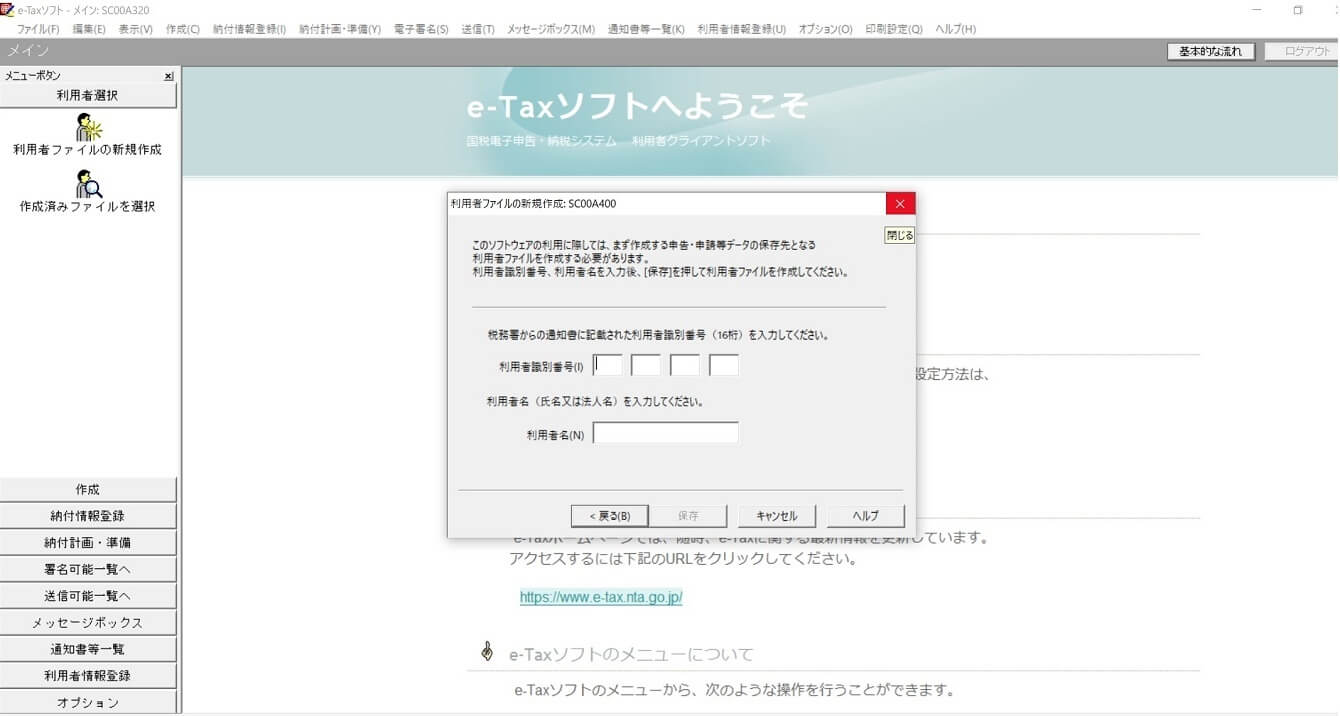Restore the main window size

1298,9
